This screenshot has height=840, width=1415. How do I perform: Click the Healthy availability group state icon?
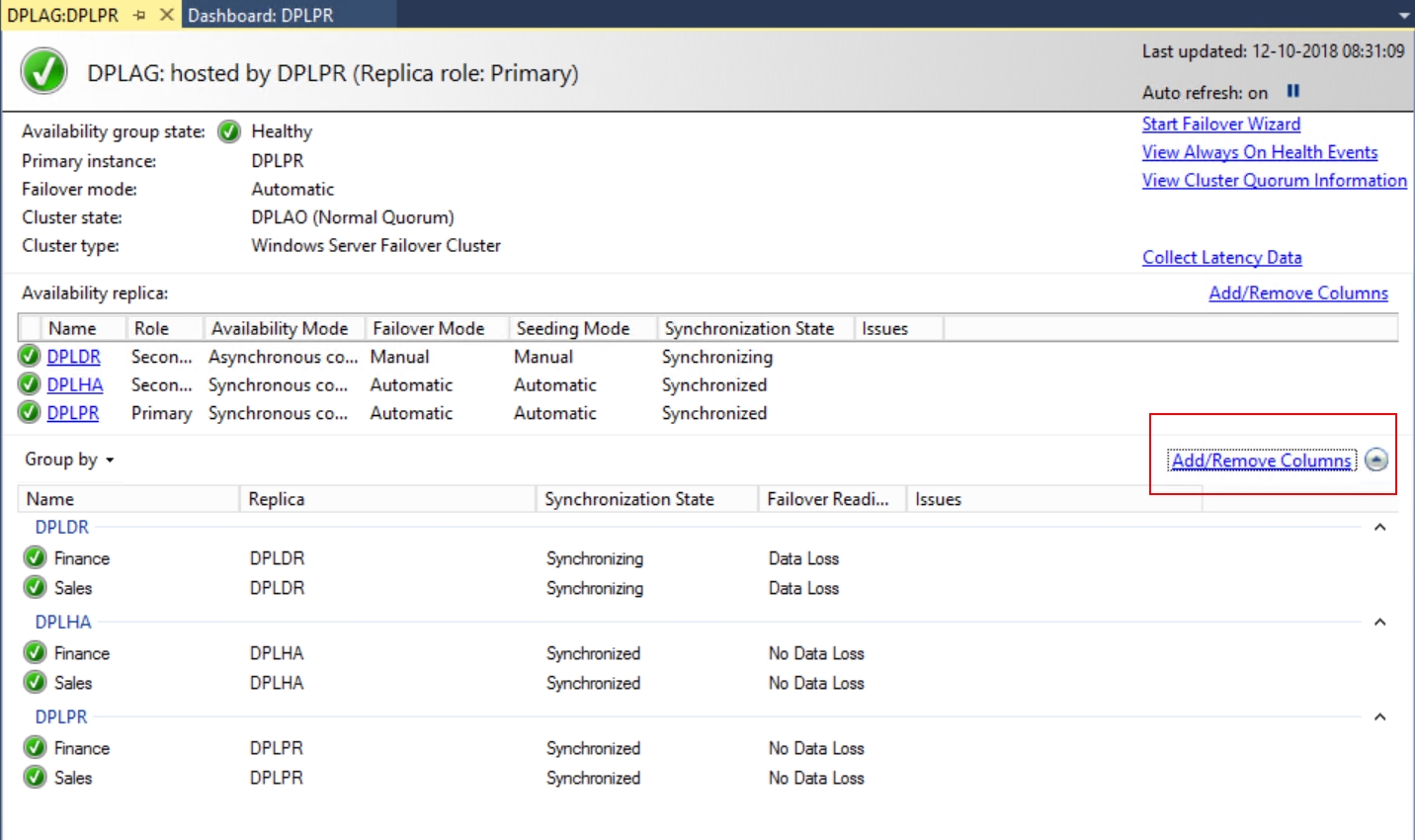pyautogui.click(x=229, y=131)
